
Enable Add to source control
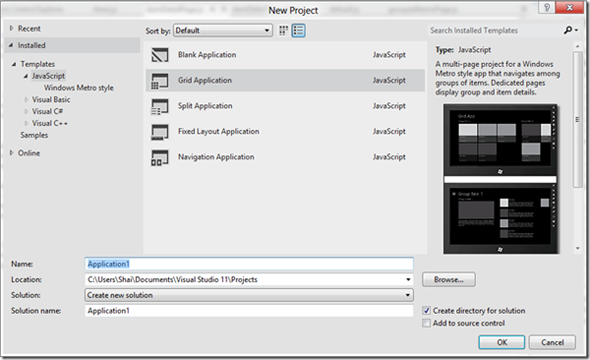pos(426,323)
